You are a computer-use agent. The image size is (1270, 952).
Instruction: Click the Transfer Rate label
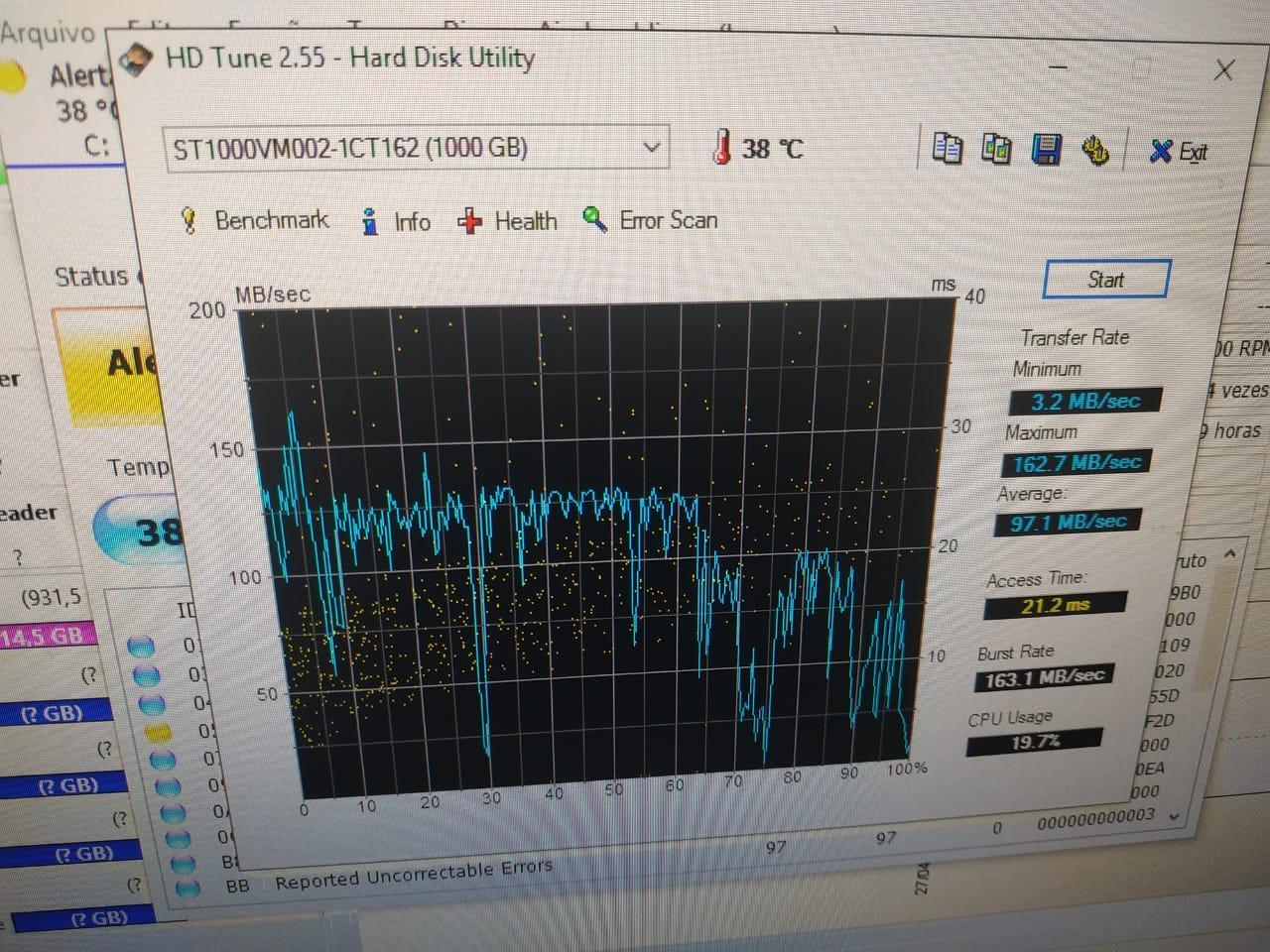coord(1075,337)
